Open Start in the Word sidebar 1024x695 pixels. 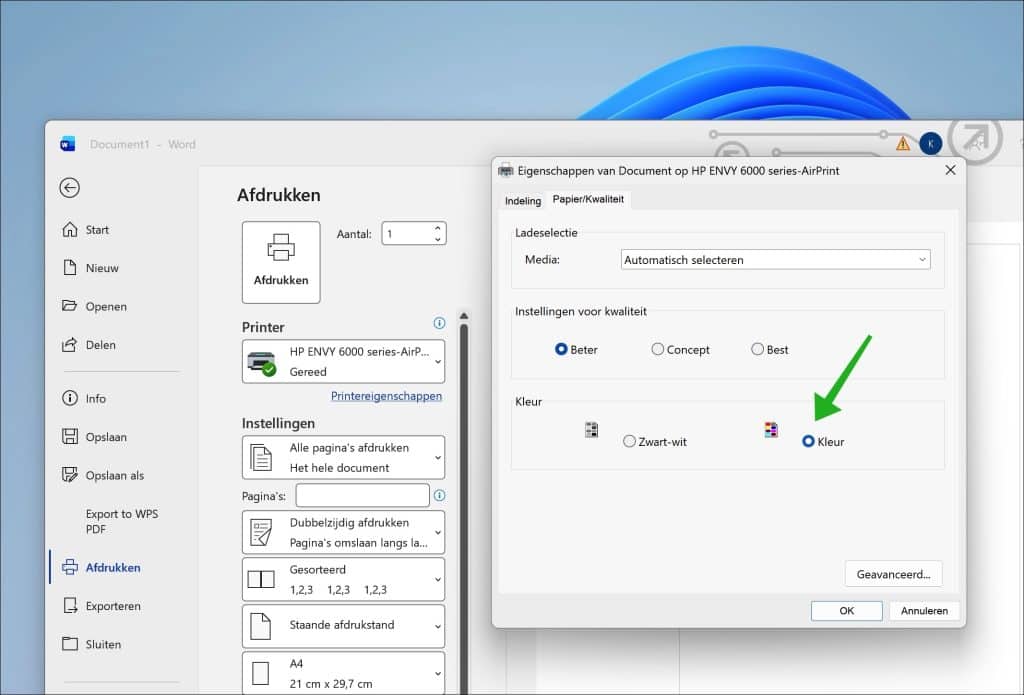click(97, 230)
